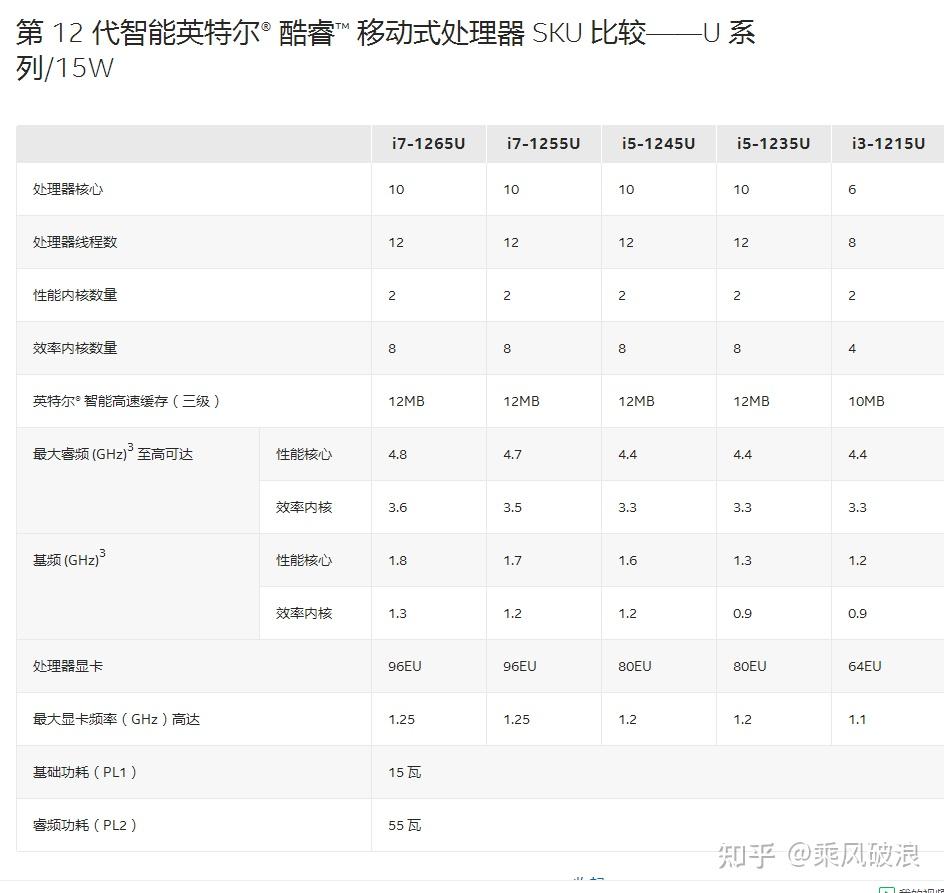Click thread count 8 for i3-1215U
This screenshot has height=893, width=944.
852,243
